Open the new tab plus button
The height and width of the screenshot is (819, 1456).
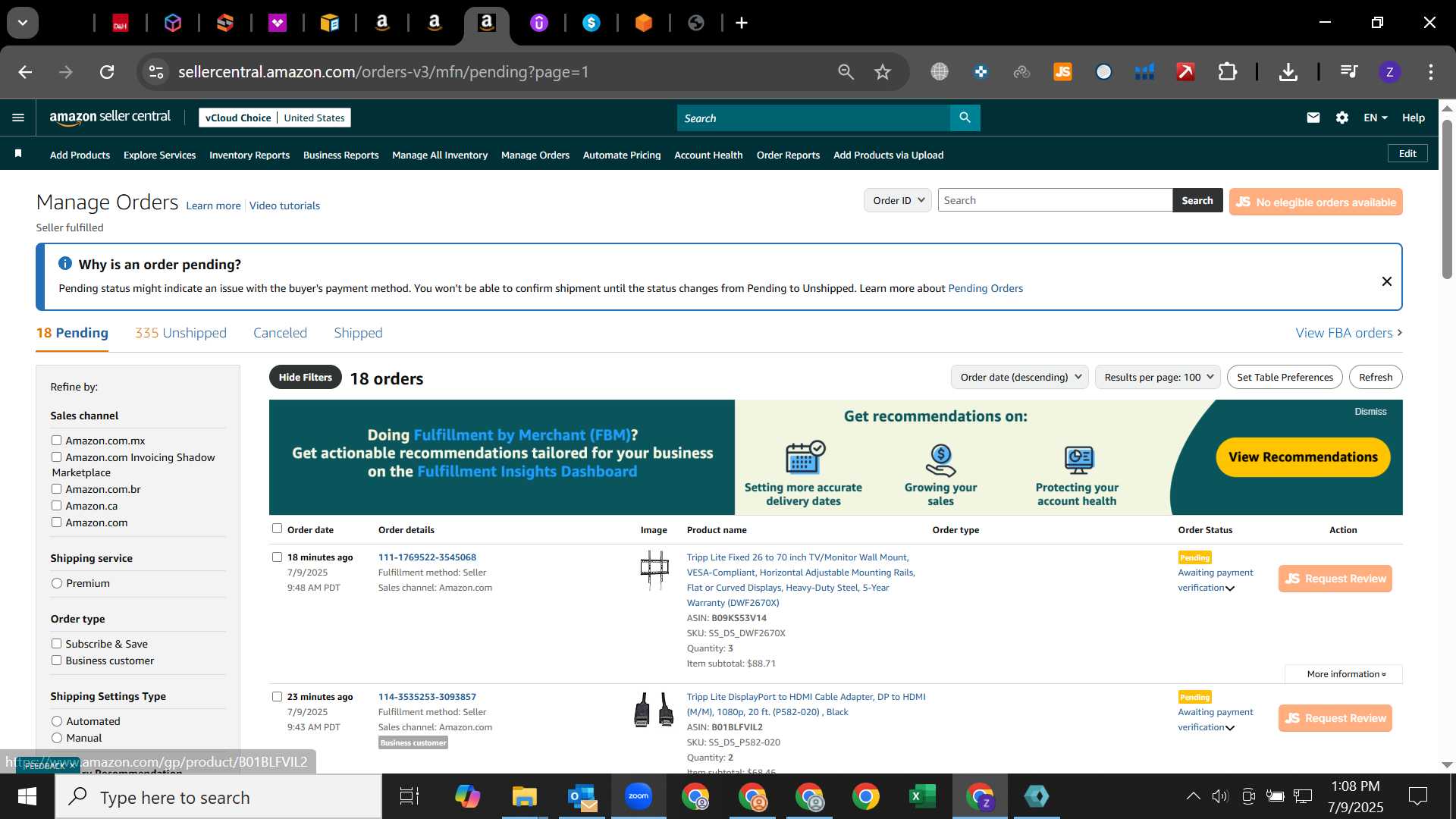[742, 23]
